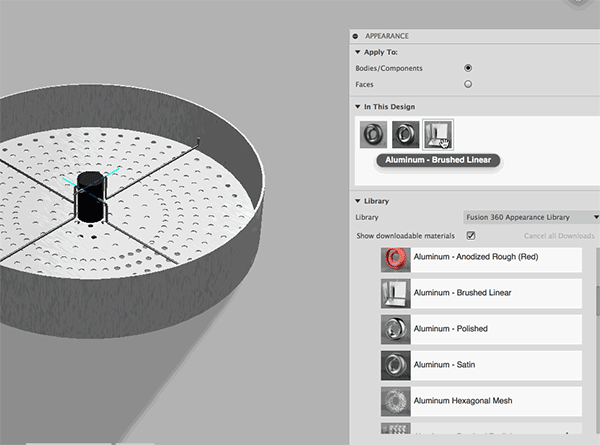
Task: Select the Faces radio button
Action: 468,84
